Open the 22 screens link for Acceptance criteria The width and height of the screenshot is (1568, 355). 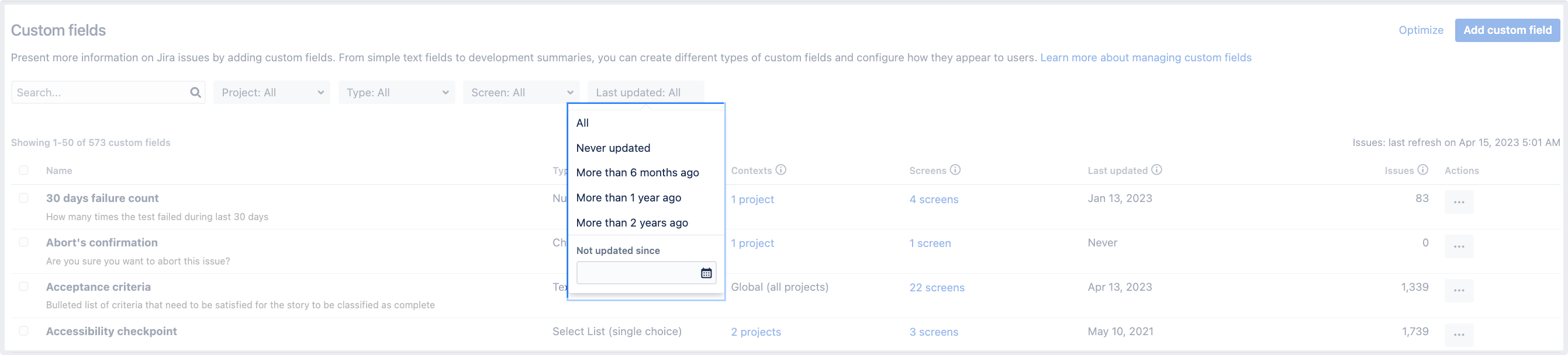tap(937, 287)
